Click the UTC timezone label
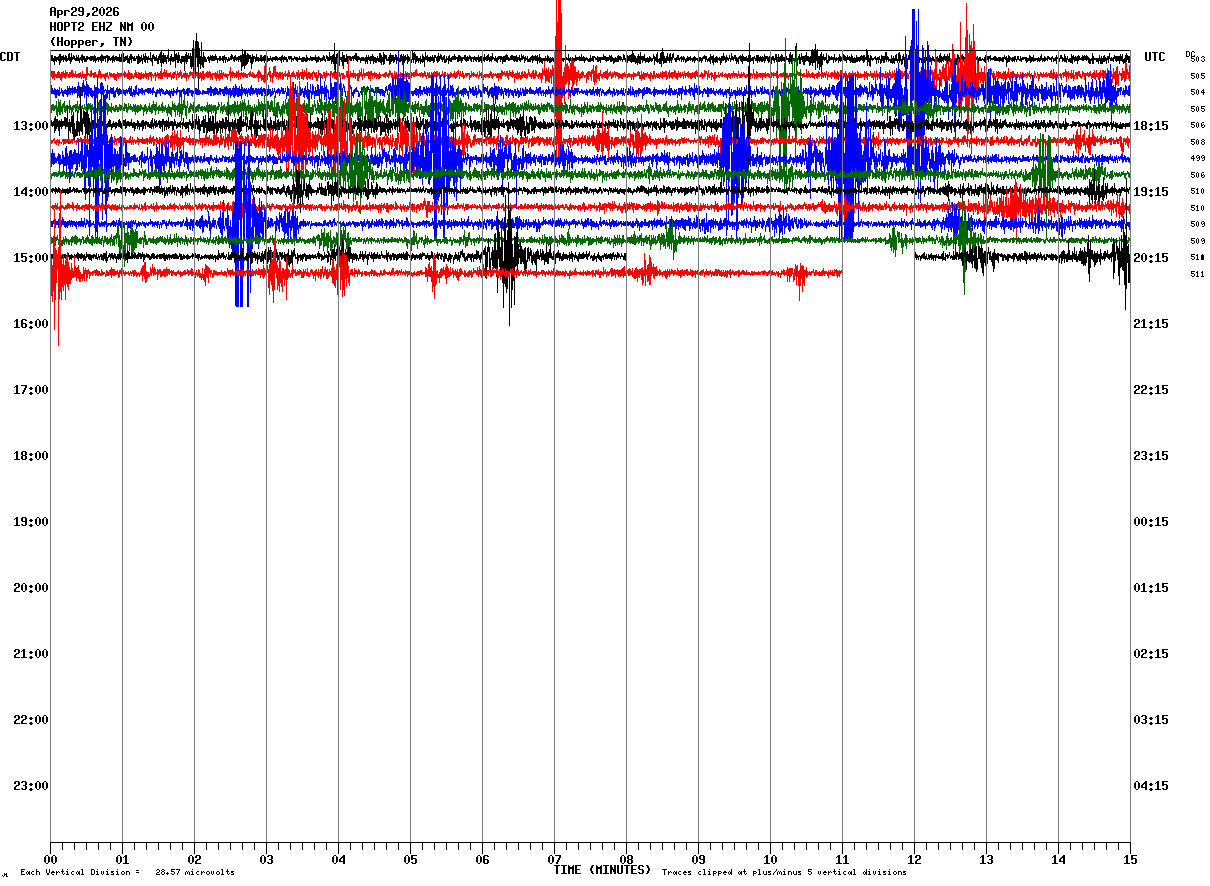 pyautogui.click(x=1155, y=57)
